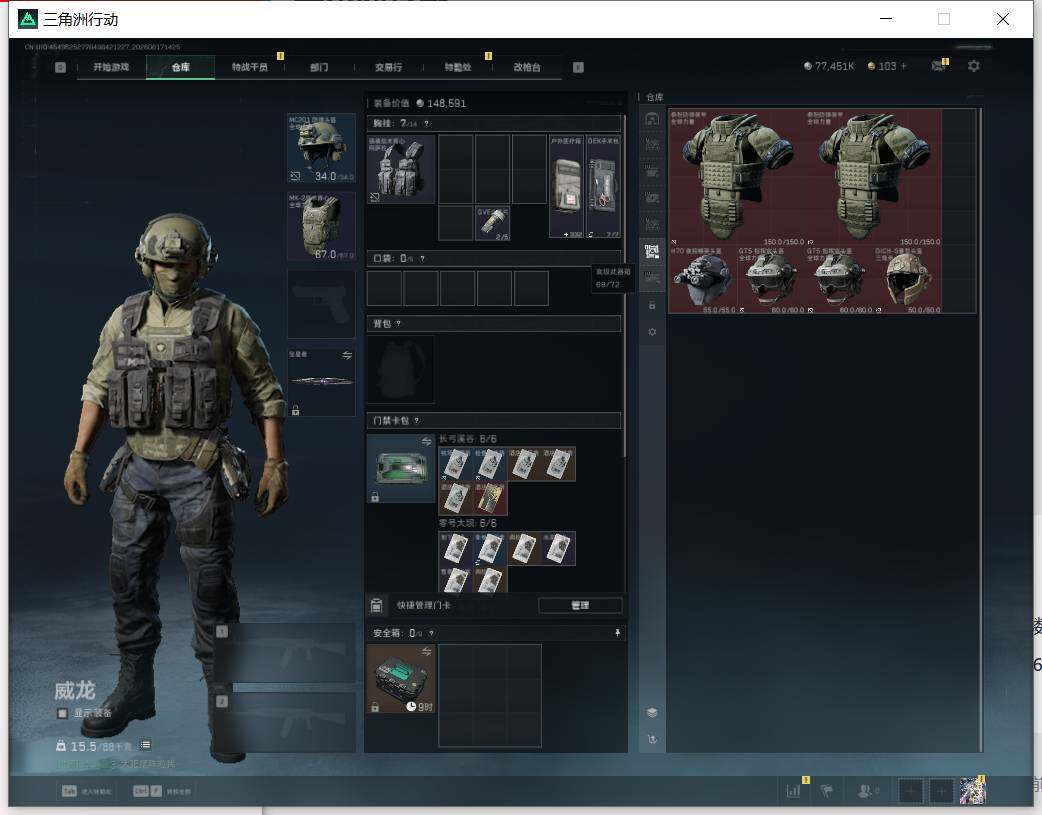Viewport: 1042px width, 815px height.
Task: Select the first GT5 command helmet
Action: (x=771, y=280)
